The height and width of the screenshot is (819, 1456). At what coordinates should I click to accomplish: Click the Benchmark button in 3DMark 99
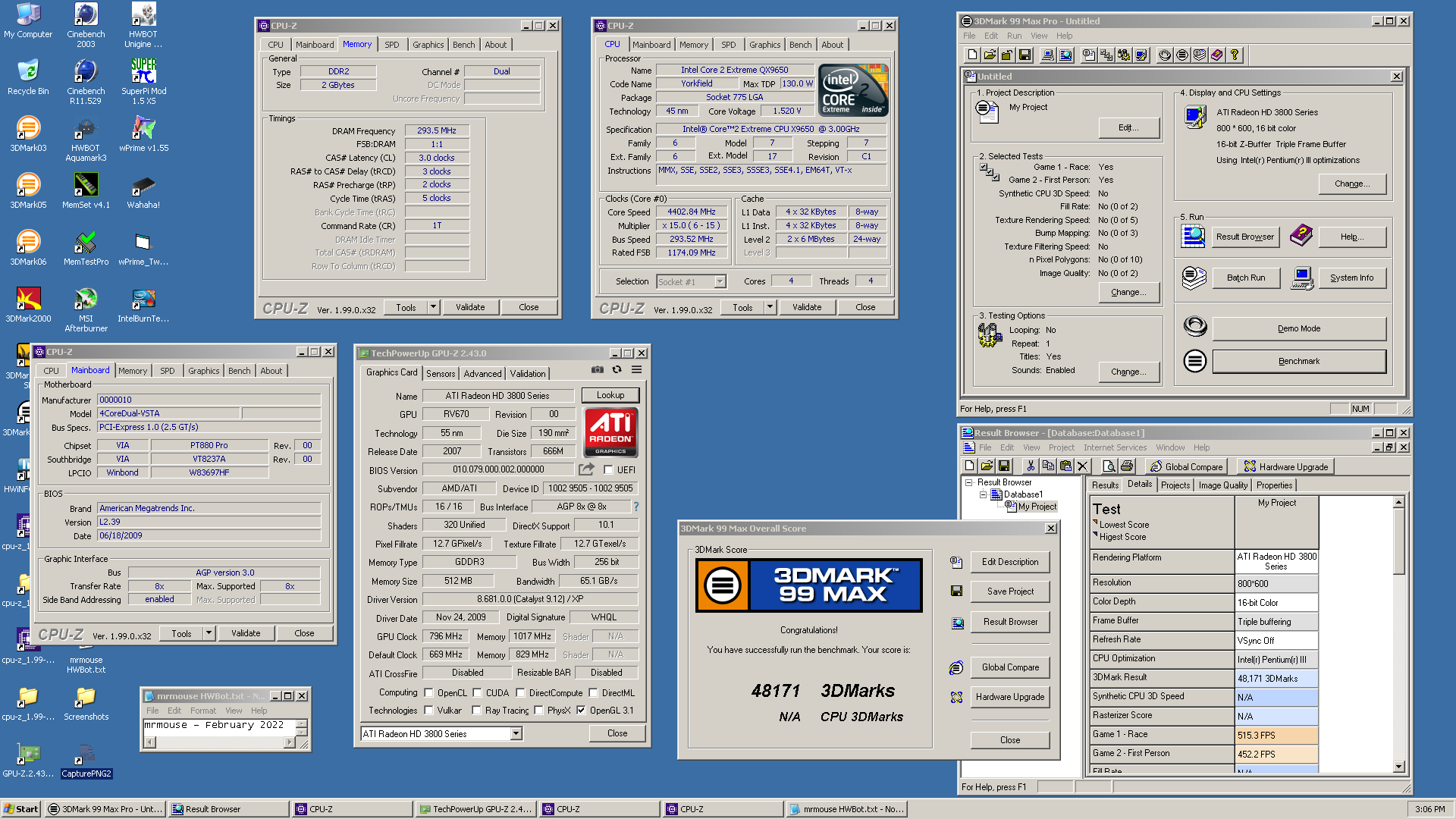1298,361
